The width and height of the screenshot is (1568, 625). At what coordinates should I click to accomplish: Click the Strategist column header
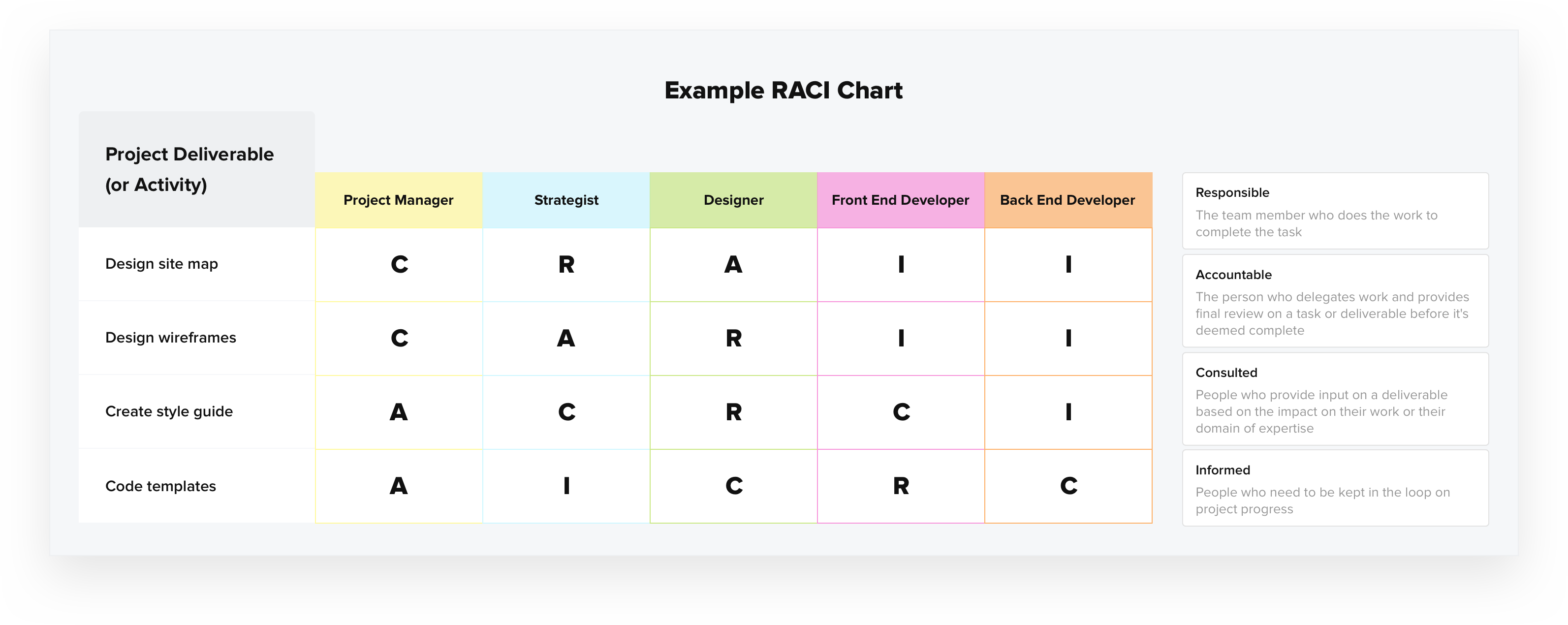coord(566,199)
